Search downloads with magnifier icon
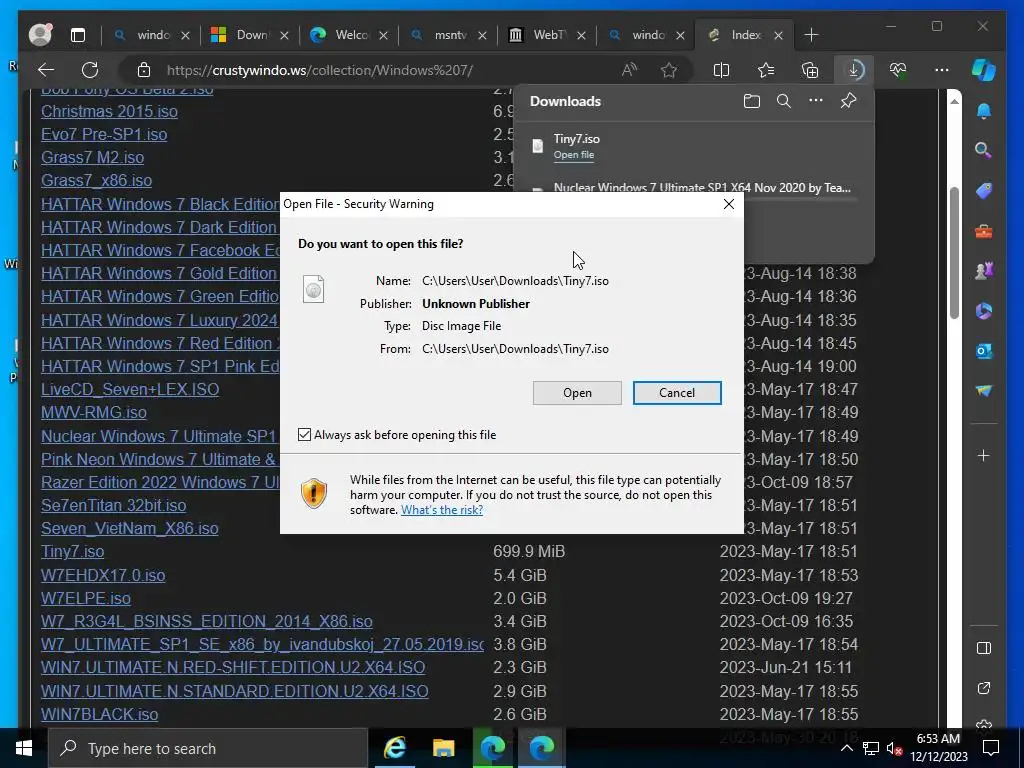 tap(784, 101)
